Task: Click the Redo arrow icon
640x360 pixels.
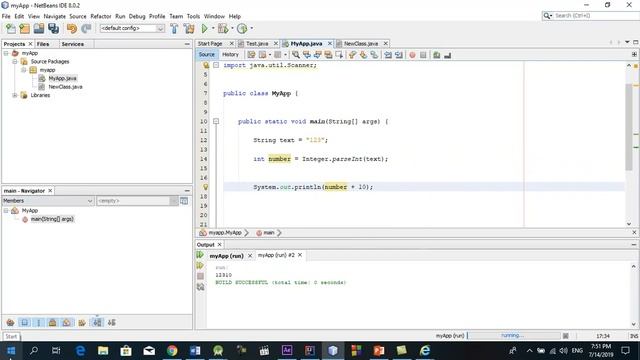Action: coord(86,28)
